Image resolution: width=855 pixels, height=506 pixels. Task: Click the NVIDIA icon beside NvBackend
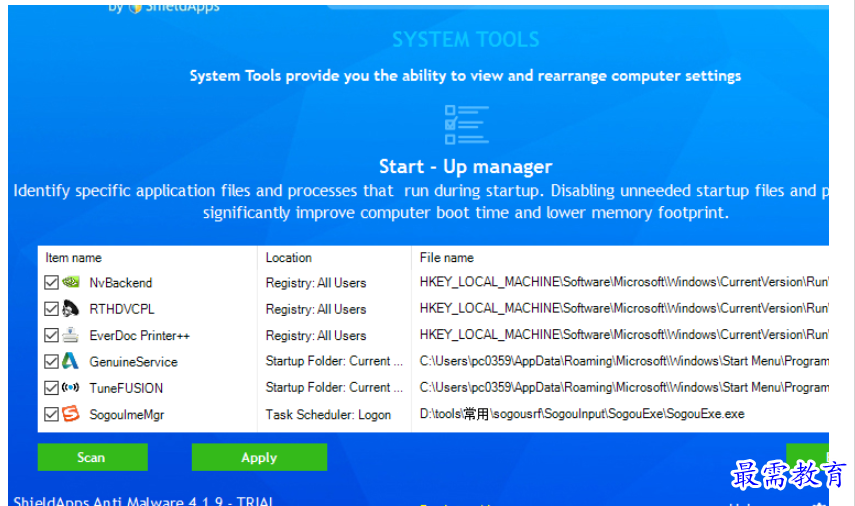pyautogui.click(x=70, y=282)
